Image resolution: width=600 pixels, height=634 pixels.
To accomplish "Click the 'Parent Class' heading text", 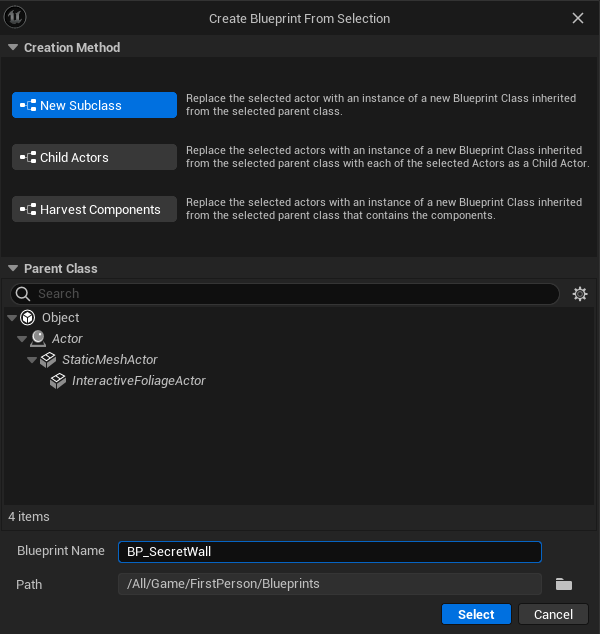I will 61,268.
